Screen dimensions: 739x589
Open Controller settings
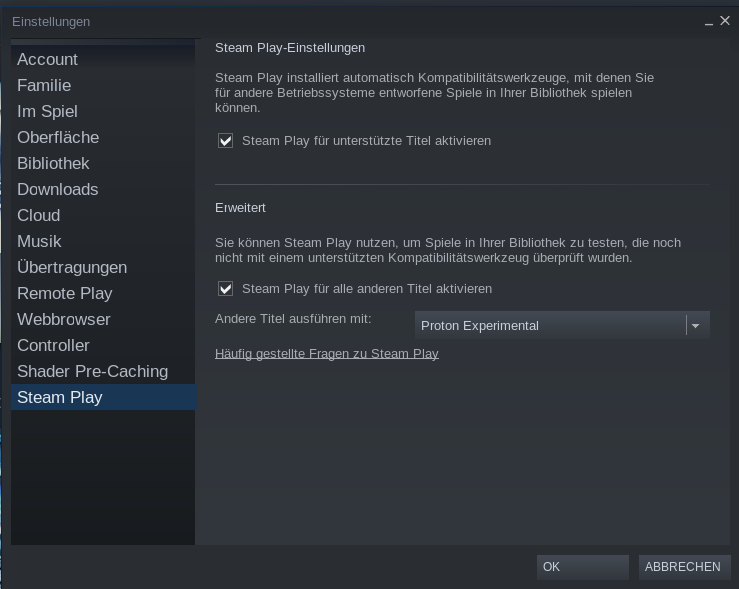pos(103,345)
